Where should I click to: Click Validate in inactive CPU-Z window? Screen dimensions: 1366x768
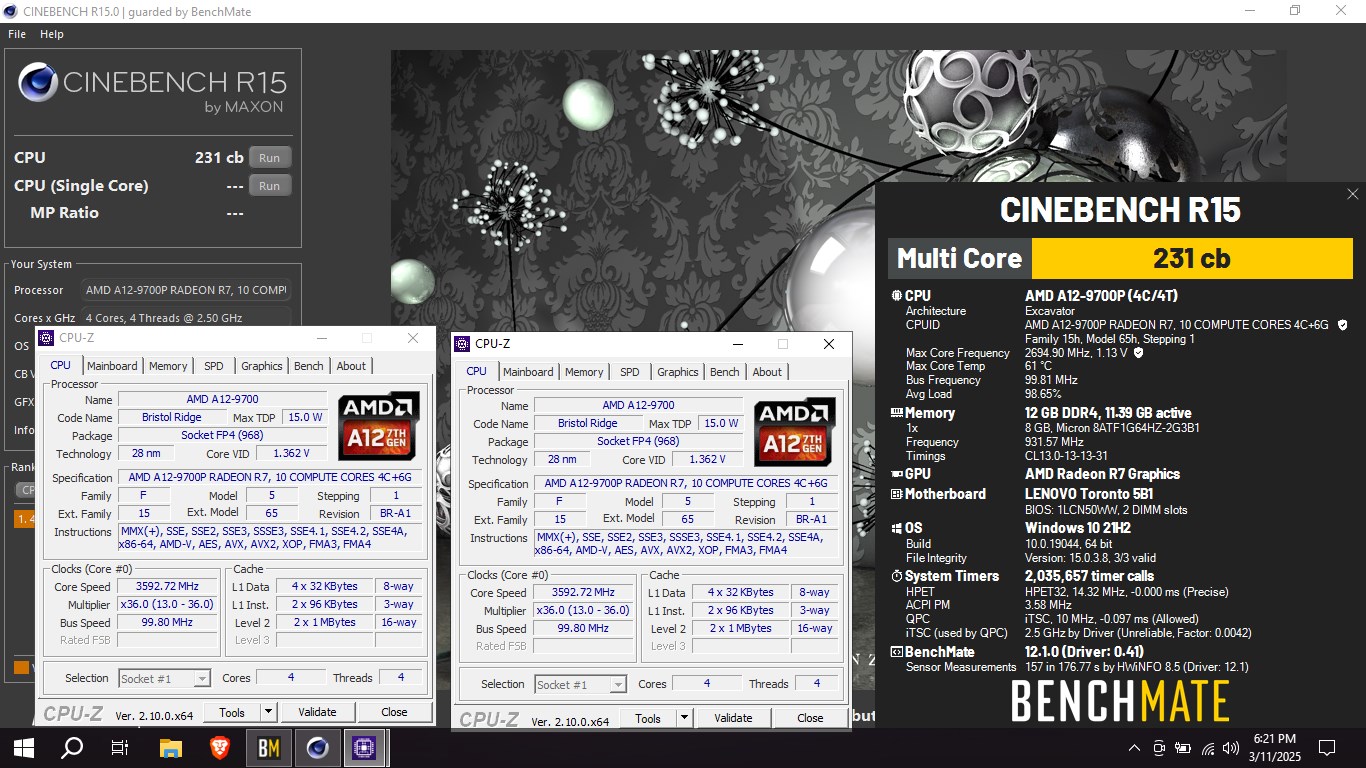click(317, 712)
